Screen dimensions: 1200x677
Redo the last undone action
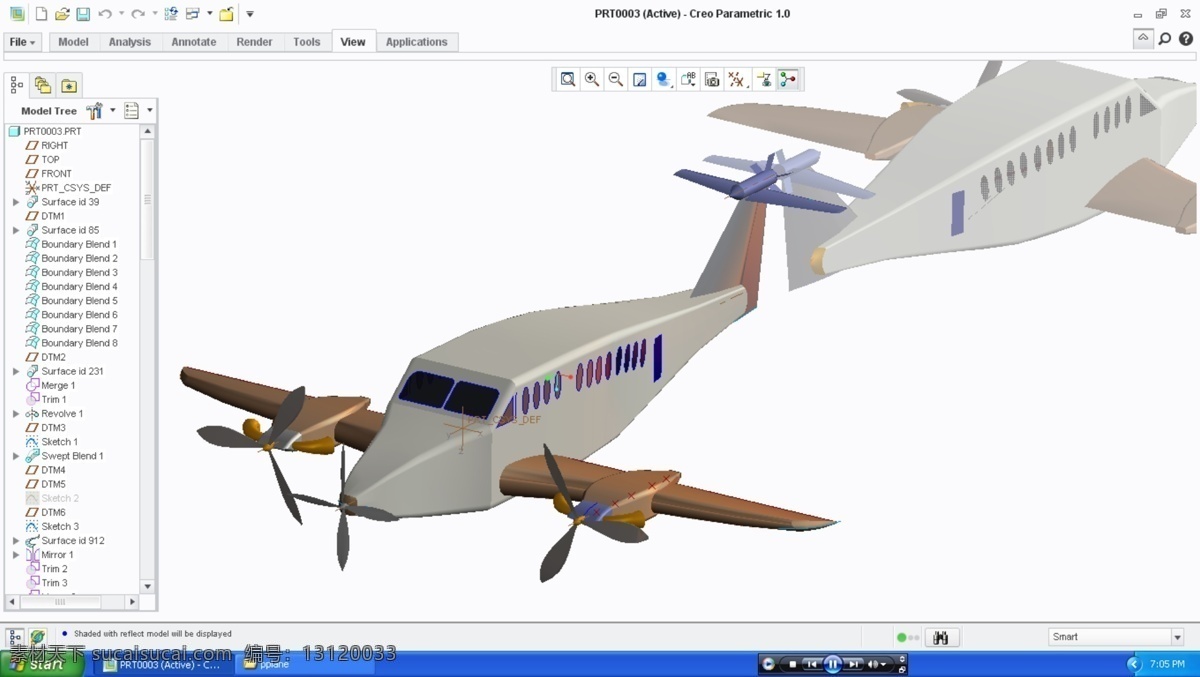(x=138, y=14)
